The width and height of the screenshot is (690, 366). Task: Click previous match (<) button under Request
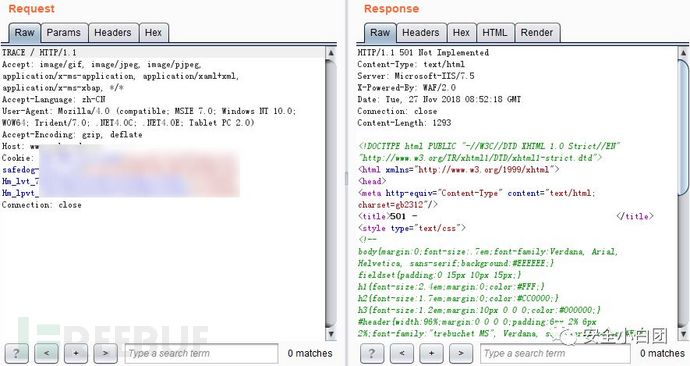pyautogui.click(x=46, y=353)
